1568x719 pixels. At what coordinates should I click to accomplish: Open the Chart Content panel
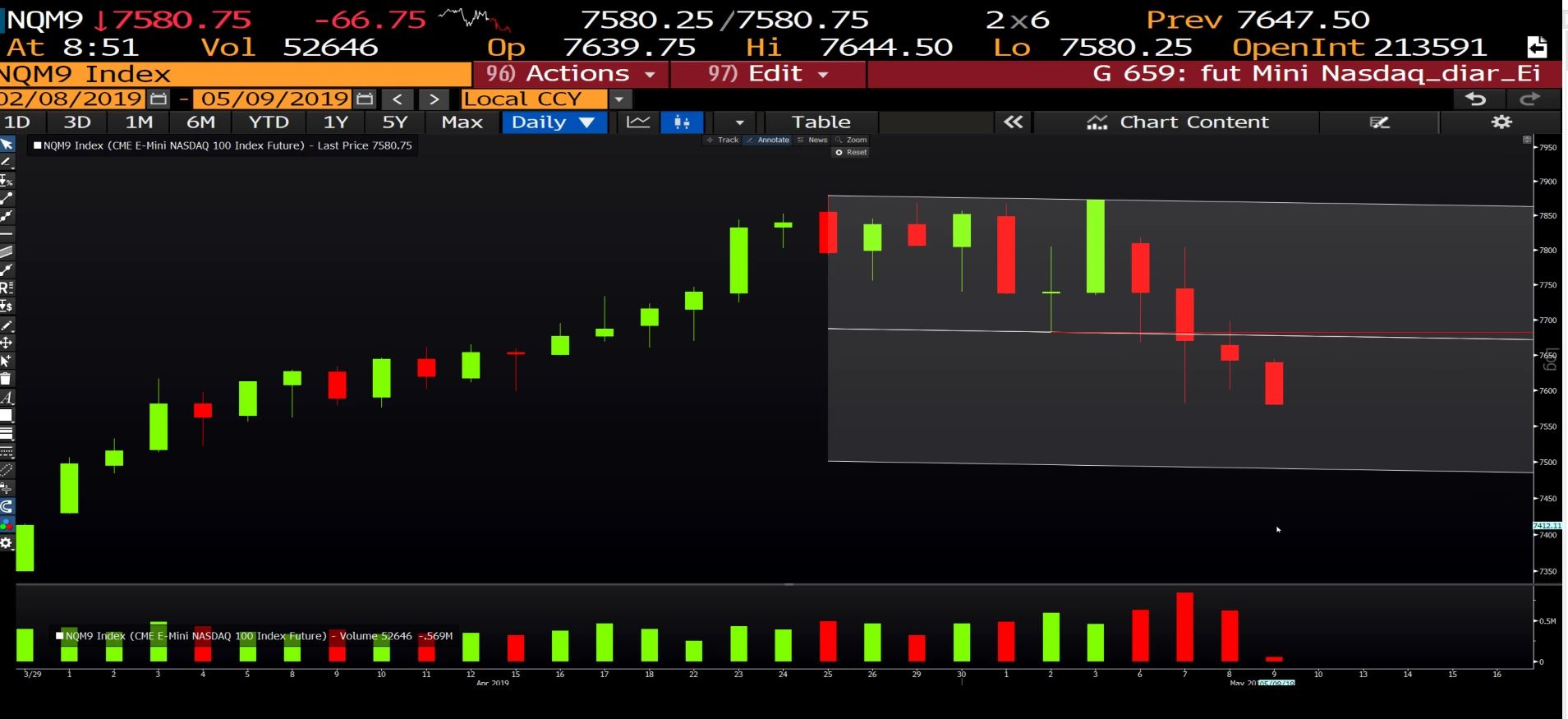click(x=1176, y=122)
